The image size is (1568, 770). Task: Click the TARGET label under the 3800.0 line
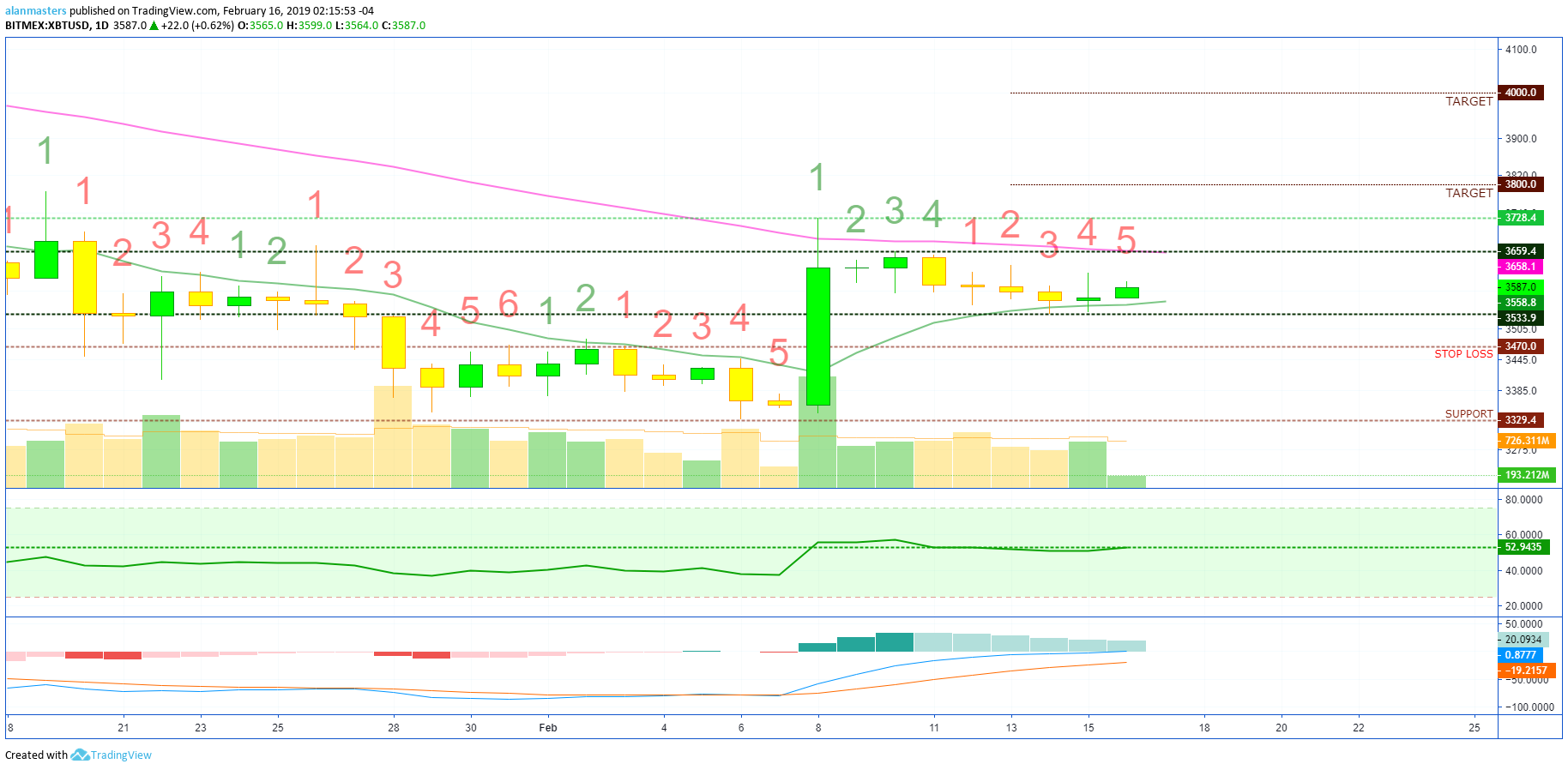click(x=1468, y=193)
